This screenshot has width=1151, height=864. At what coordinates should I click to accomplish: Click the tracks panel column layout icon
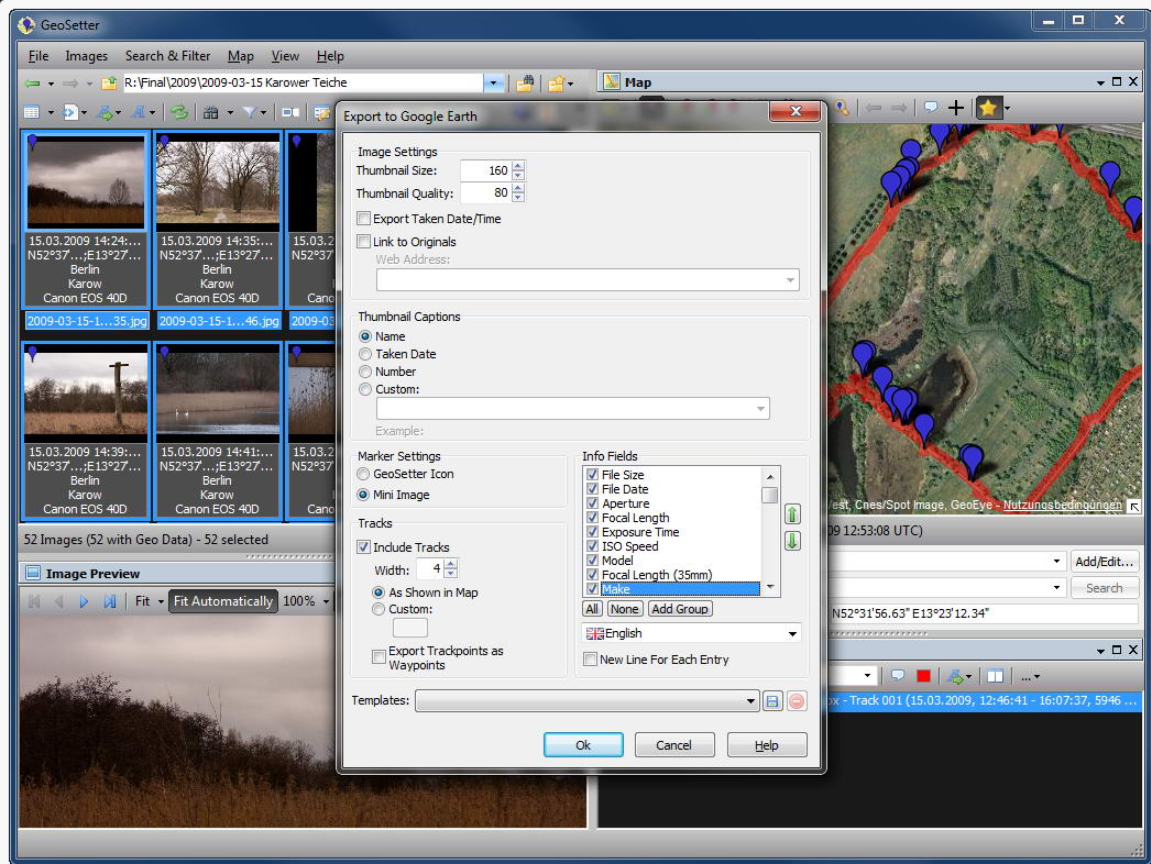coord(995,676)
